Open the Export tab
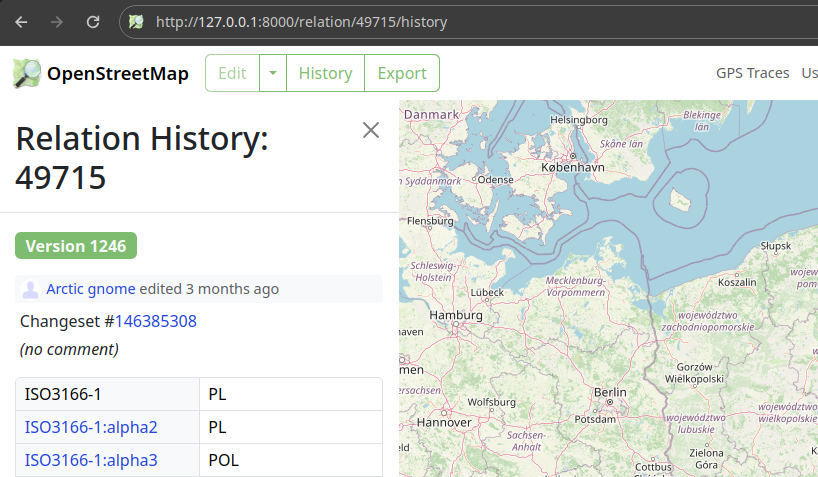Viewport: 818px width, 477px height. (402, 73)
